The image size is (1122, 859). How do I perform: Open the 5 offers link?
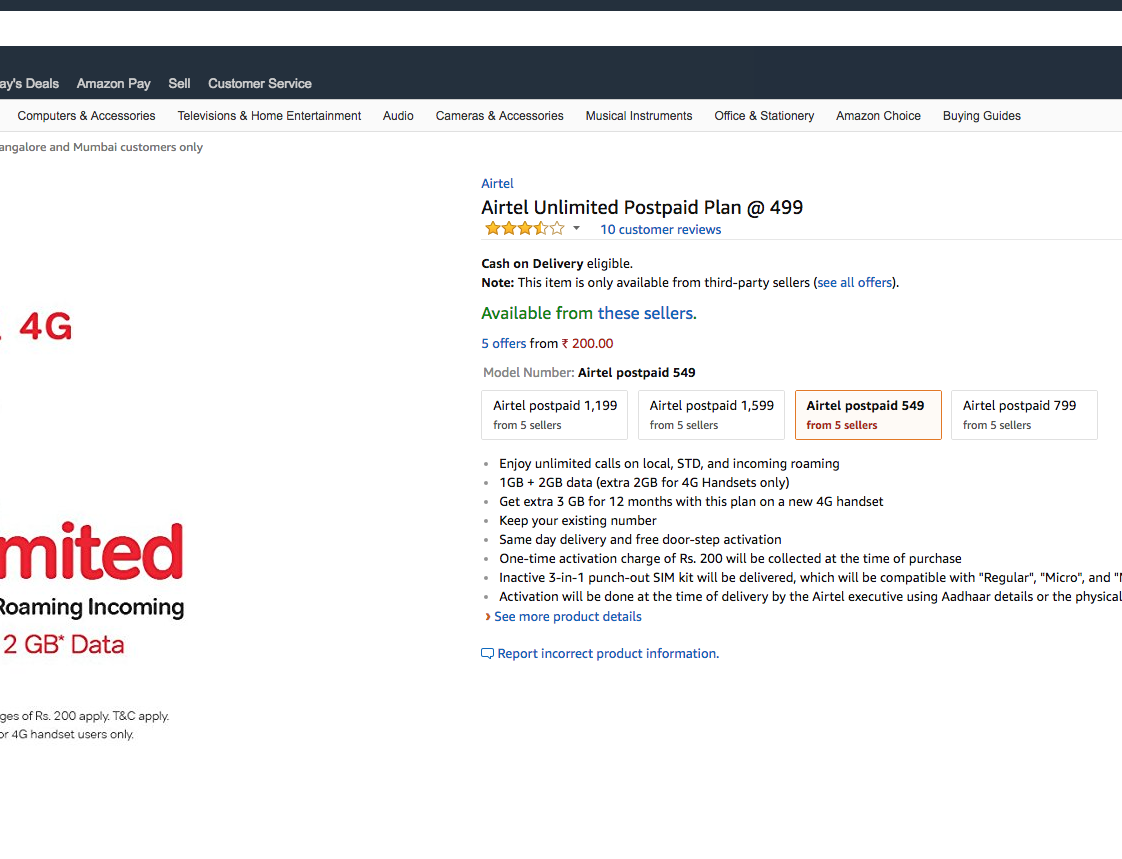pos(504,344)
